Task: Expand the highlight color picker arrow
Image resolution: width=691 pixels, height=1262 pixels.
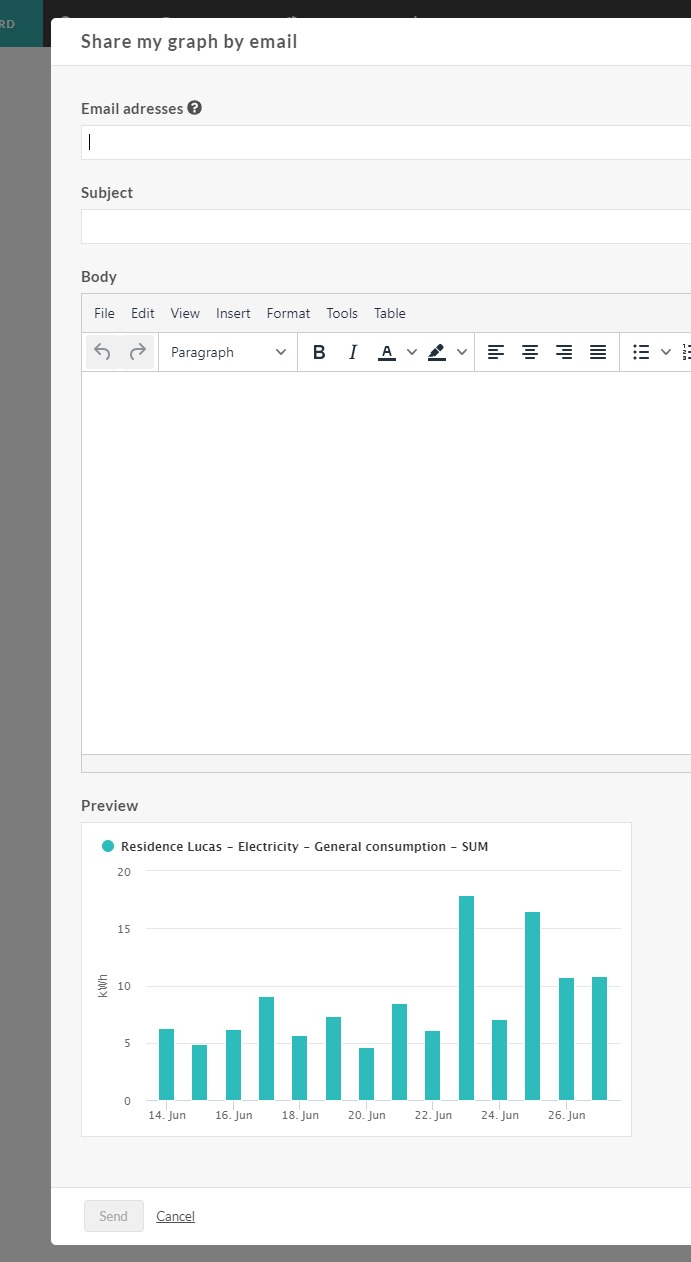Action: point(462,352)
